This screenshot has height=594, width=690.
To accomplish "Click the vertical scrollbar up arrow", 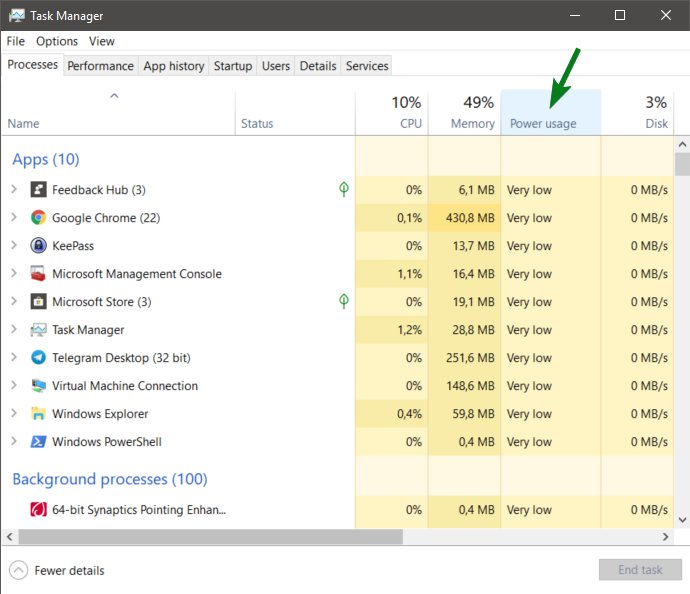I will tap(682, 144).
